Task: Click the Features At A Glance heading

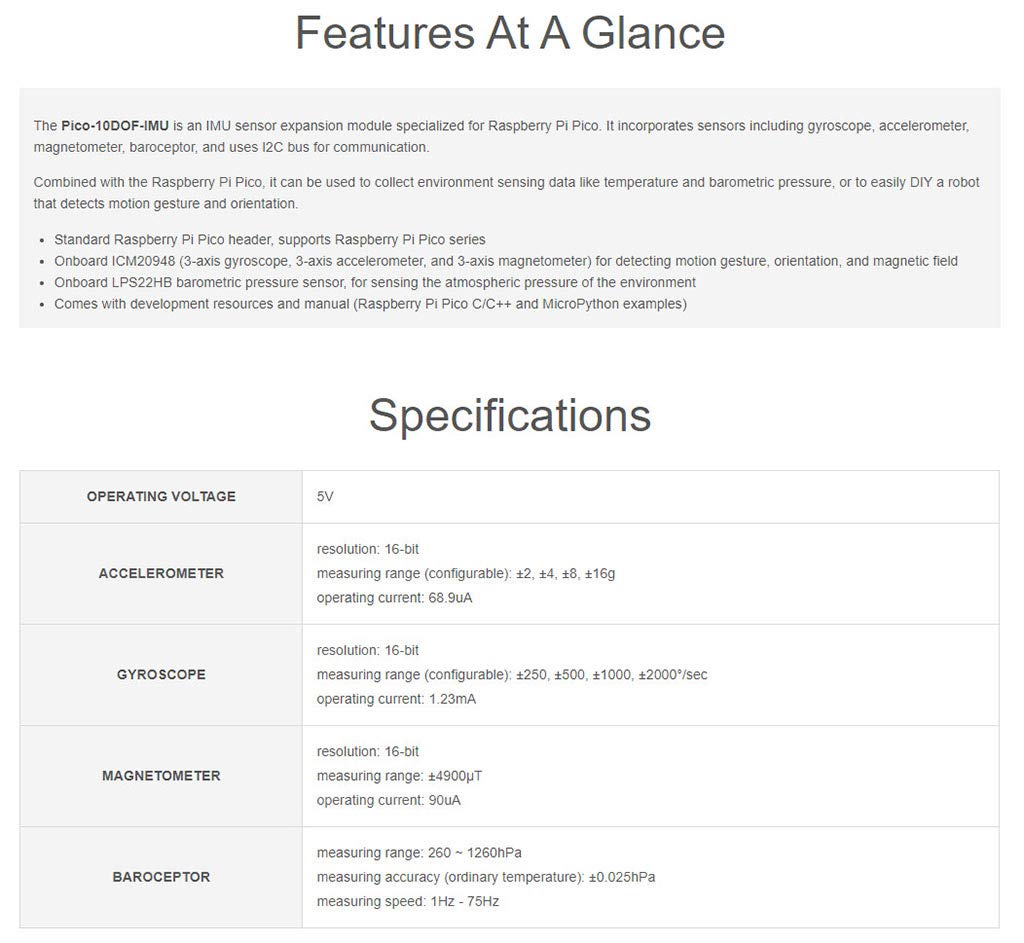Action: pos(509,33)
